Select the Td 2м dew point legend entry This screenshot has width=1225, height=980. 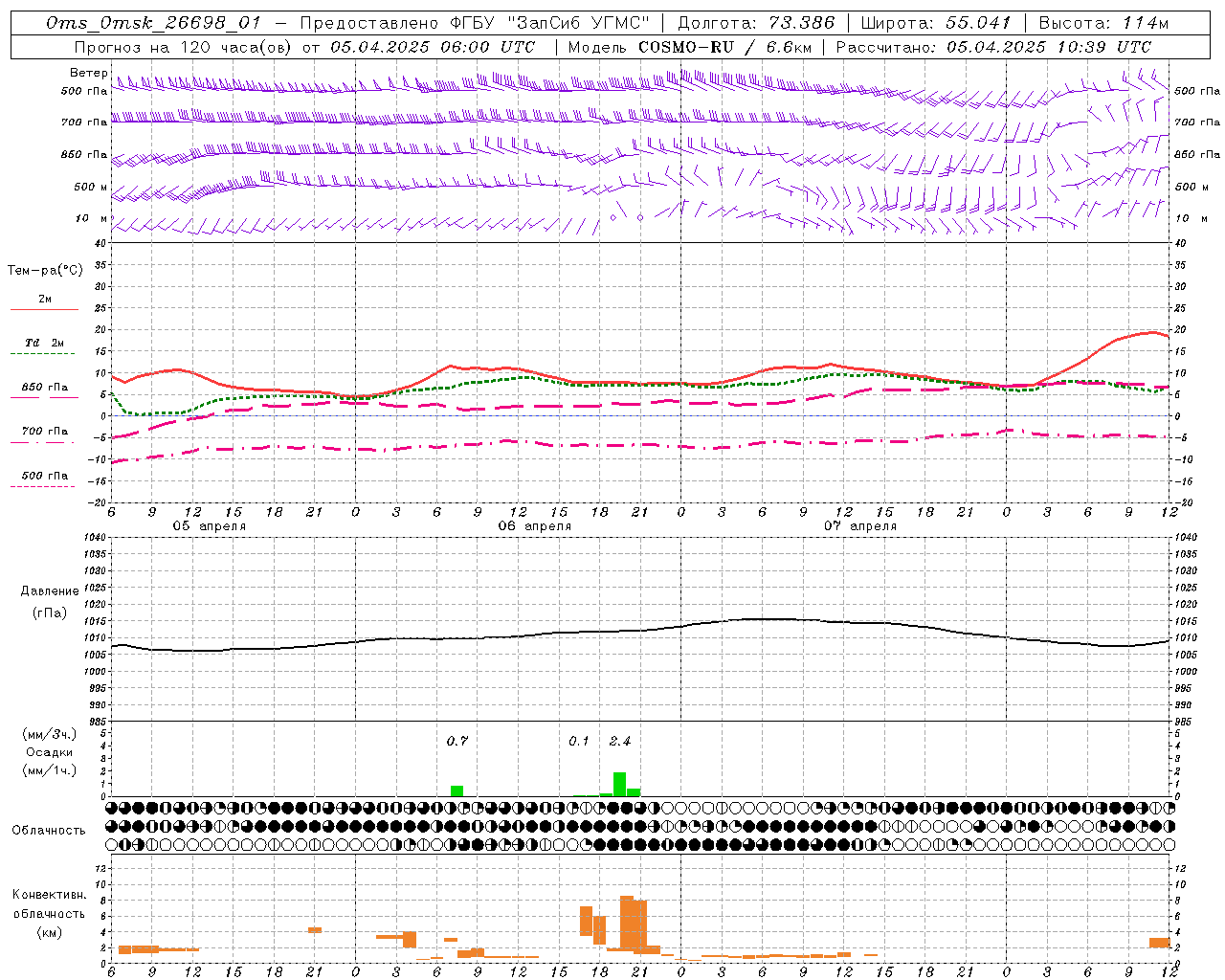coord(45,343)
